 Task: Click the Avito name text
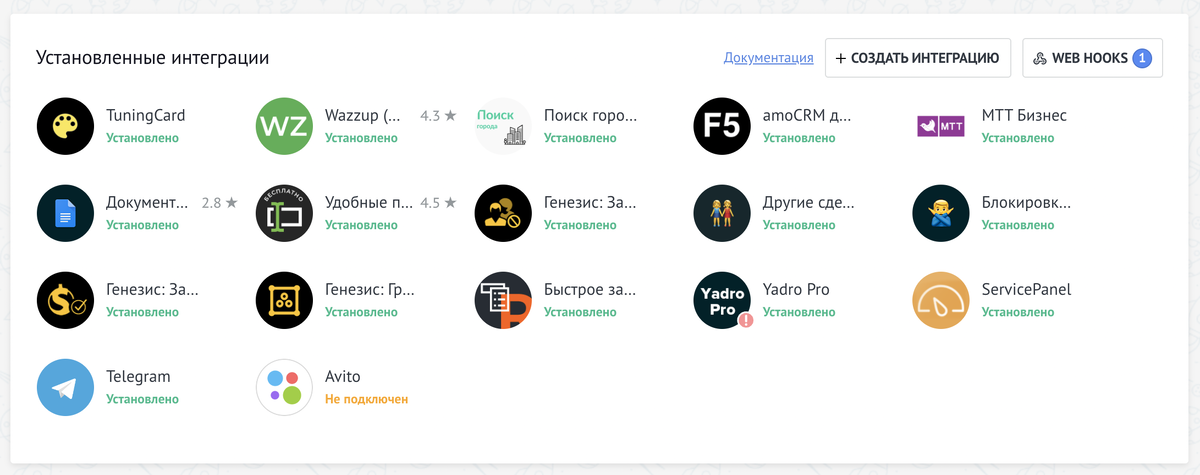[x=342, y=376]
